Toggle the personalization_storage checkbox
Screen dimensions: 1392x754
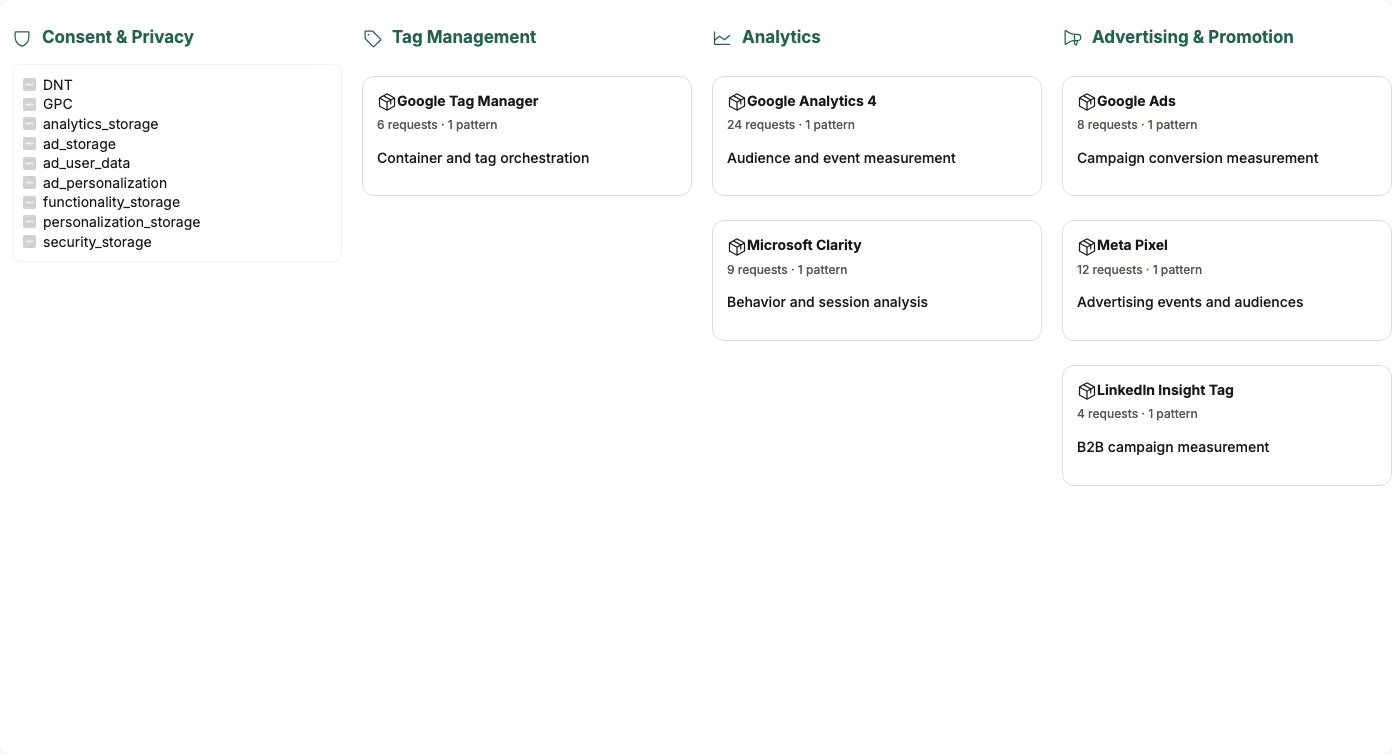tap(30, 222)
